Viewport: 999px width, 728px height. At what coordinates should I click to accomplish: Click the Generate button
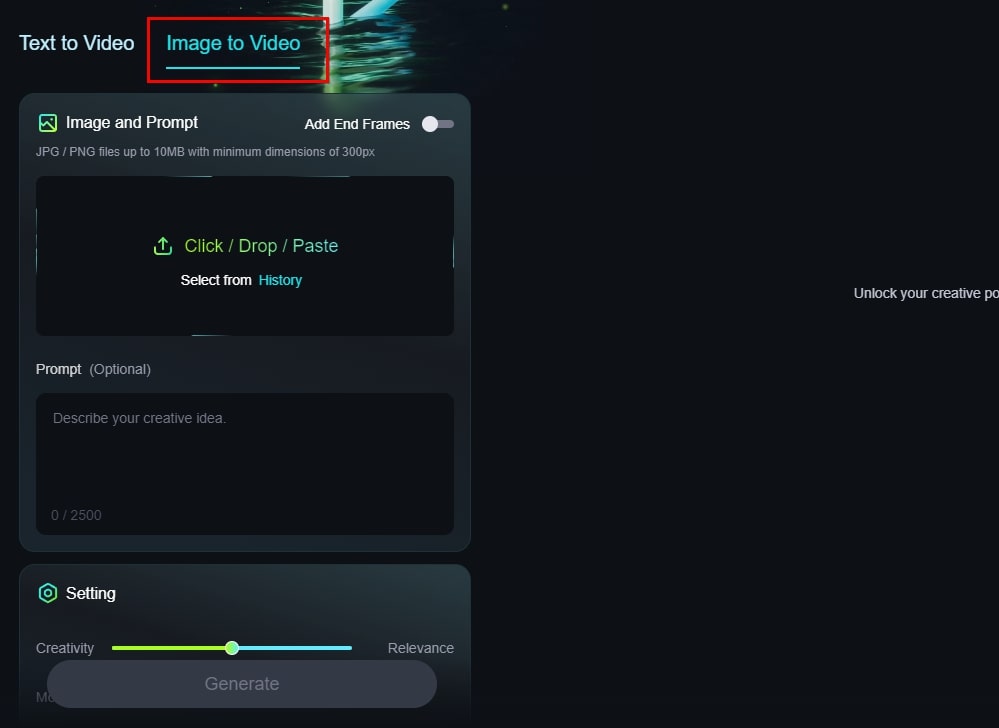pyautogui.click(x=242, y=683)
